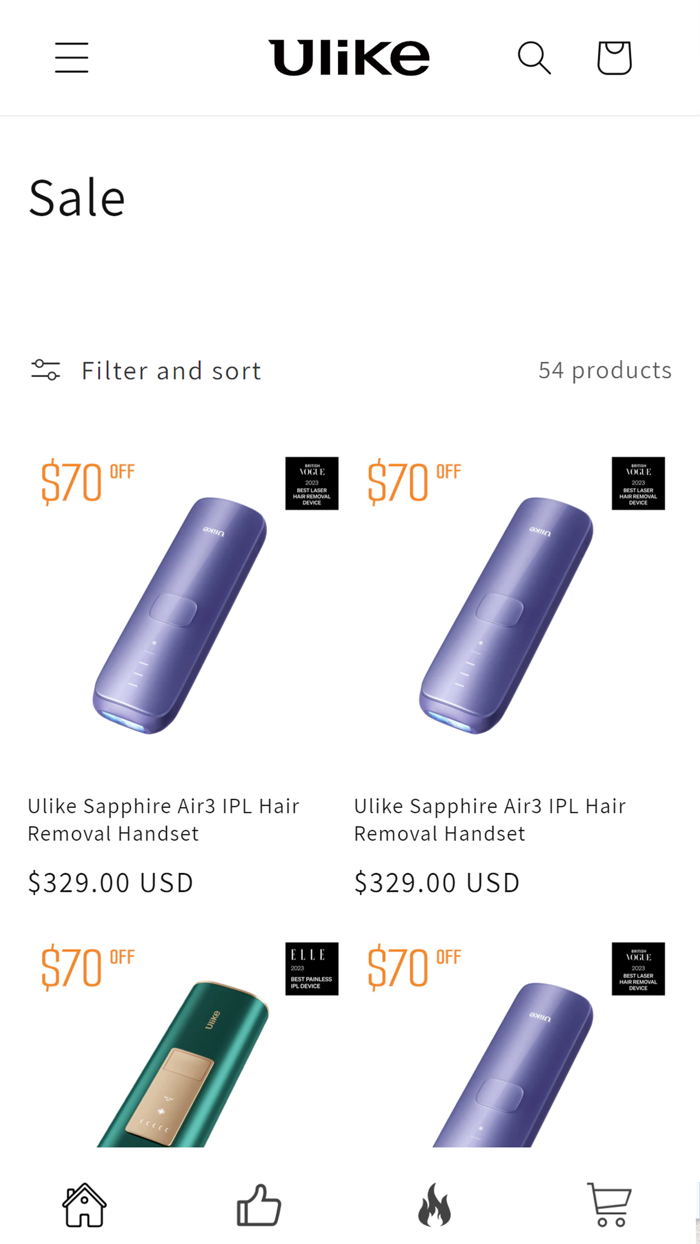Viewport: 700px width, 1244px height.
Task: Select the thumbs-up icon in bottom bar
Action: [x=259, y=1205]
